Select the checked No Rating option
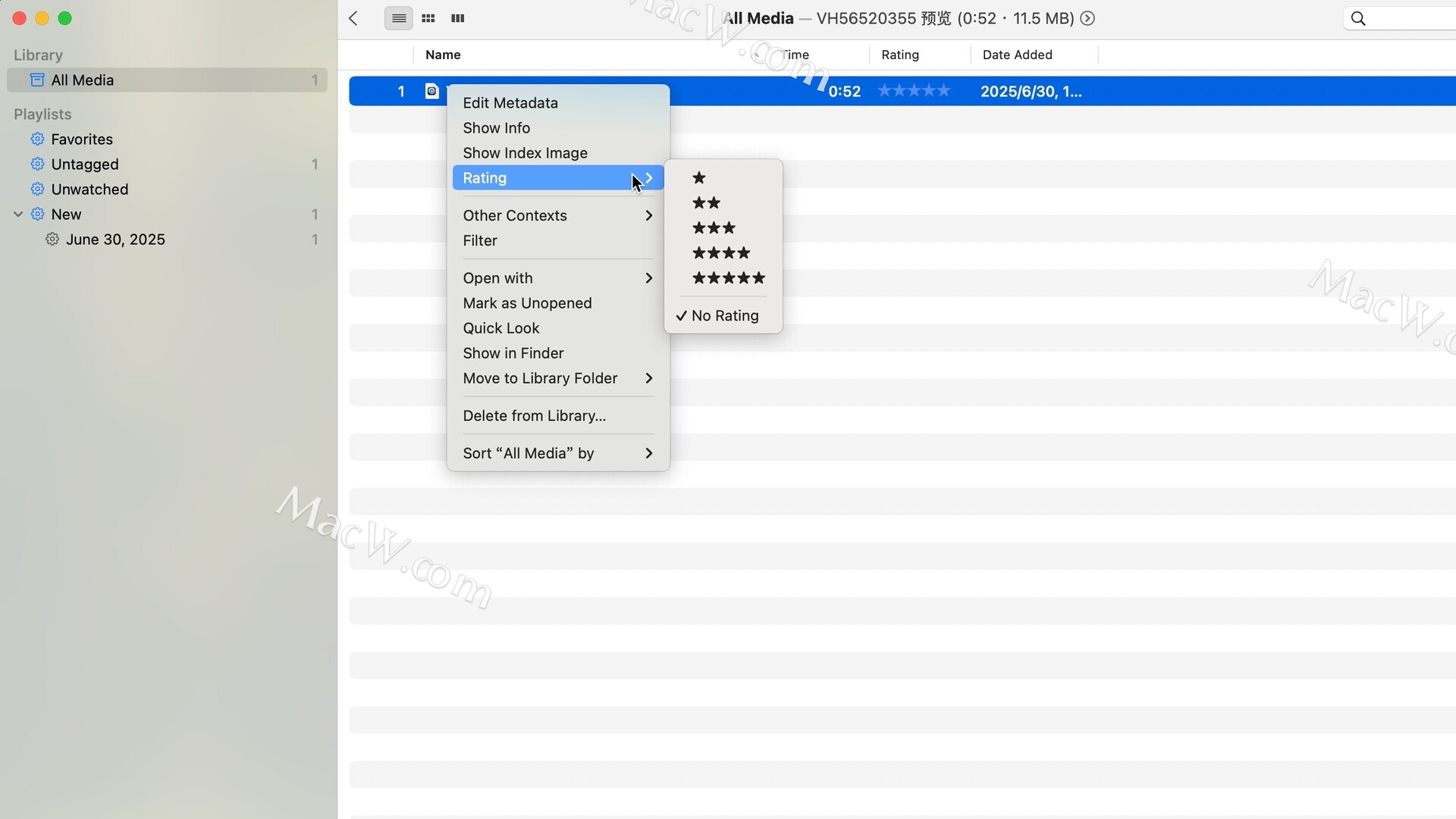Screen dimensions: 1456x819 click(723, 315)
